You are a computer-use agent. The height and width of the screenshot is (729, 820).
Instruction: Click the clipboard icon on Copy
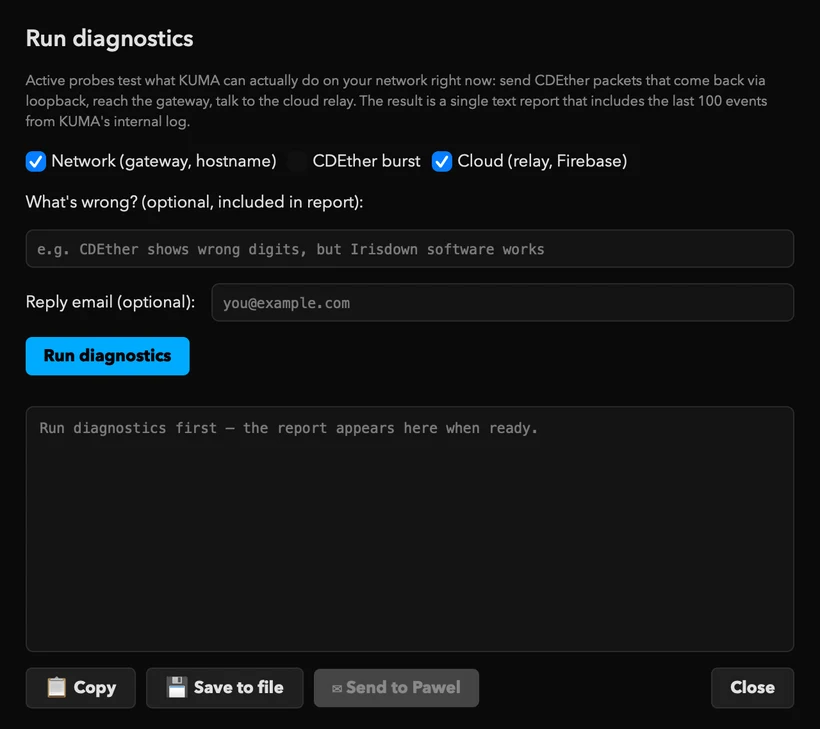click(x=56, y=687)
